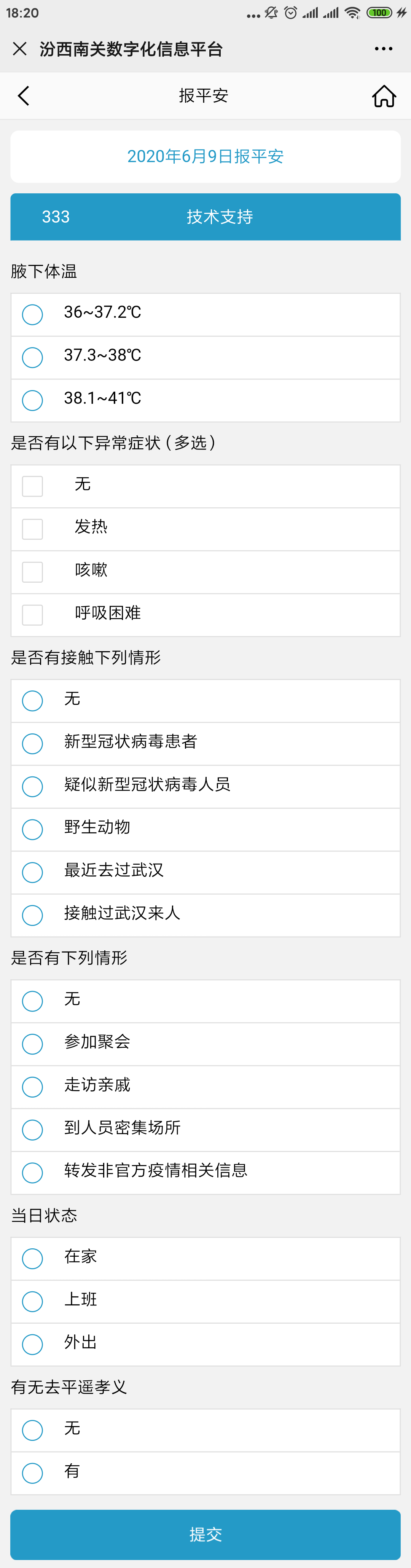This screenshot has width=411, height=1568.
Task: Tap the 2020年6月9日报平安 date header
Action: [x=205, y=156]
